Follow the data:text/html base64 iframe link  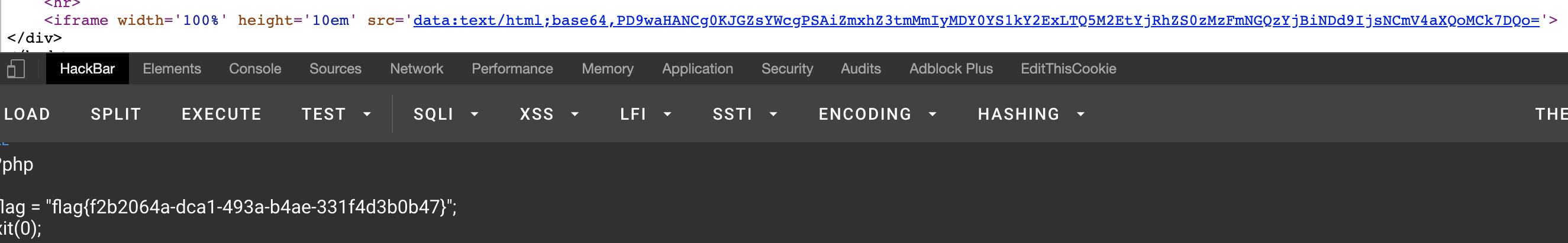pos(976,20)
